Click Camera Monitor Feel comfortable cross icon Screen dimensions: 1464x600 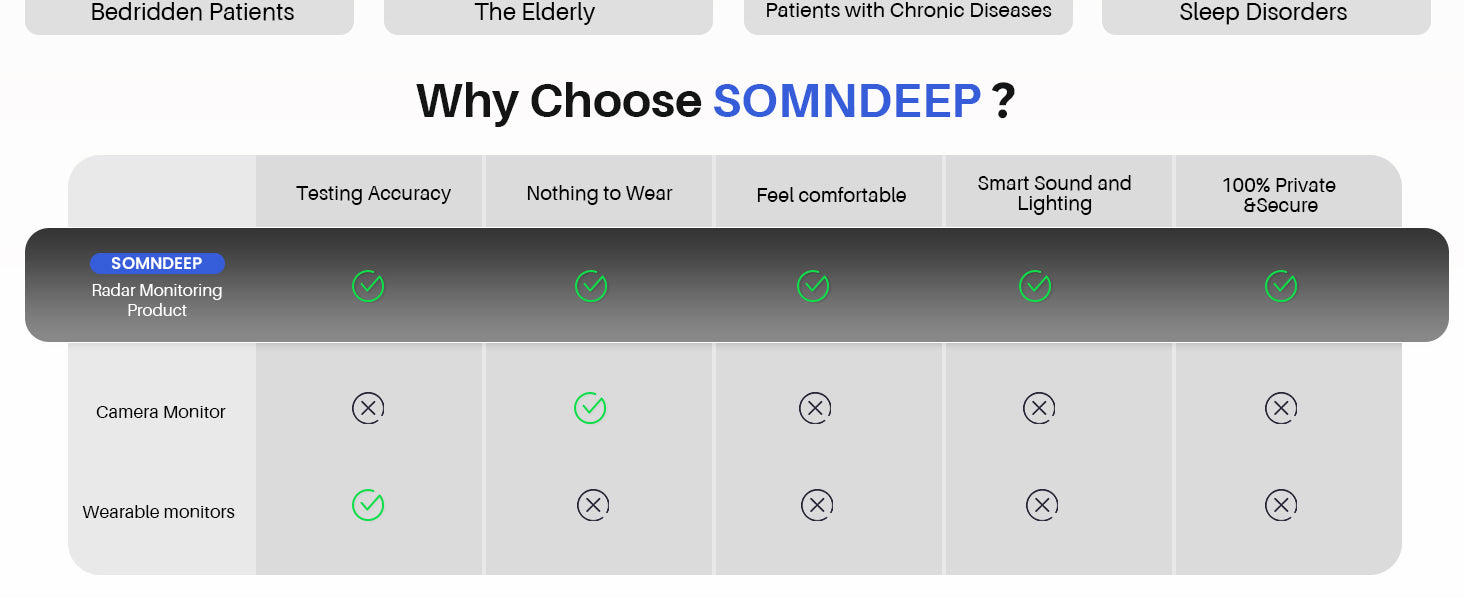pos(815,408)
